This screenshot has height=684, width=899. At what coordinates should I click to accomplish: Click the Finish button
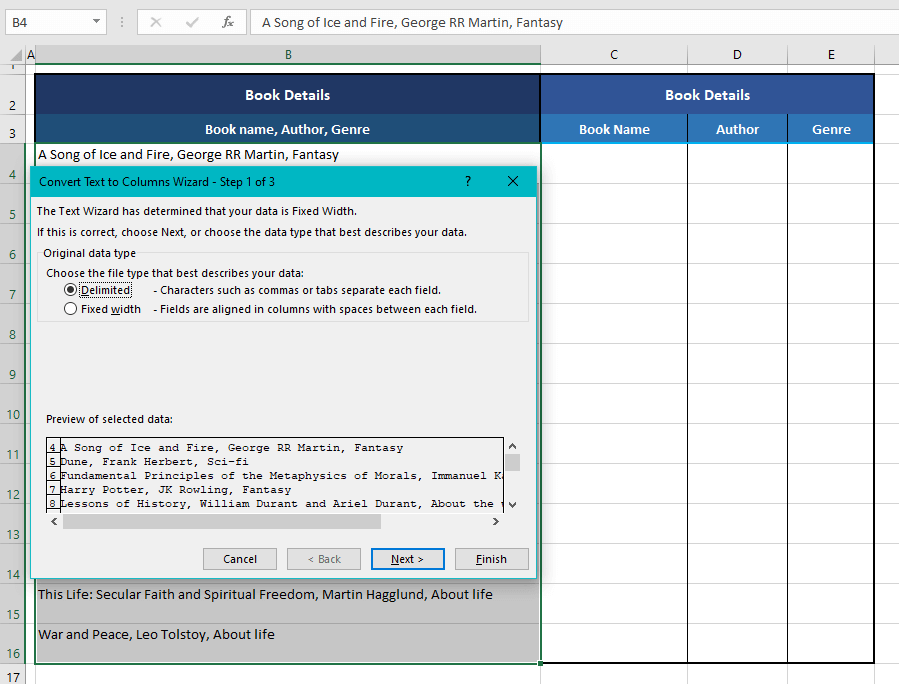[x=491, y=559]
